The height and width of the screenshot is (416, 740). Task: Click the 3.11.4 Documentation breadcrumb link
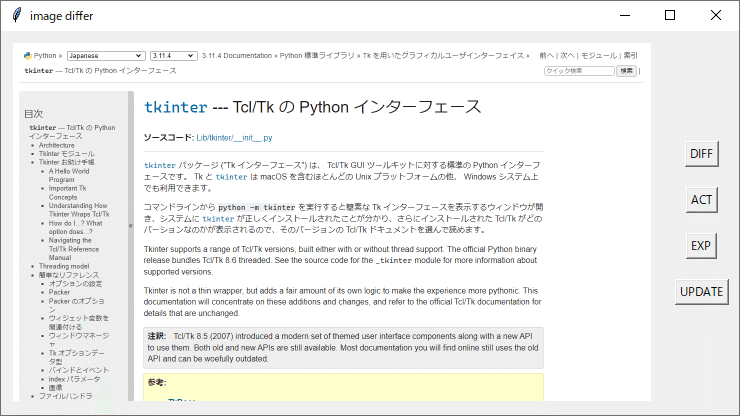click(x=236, y=56)
